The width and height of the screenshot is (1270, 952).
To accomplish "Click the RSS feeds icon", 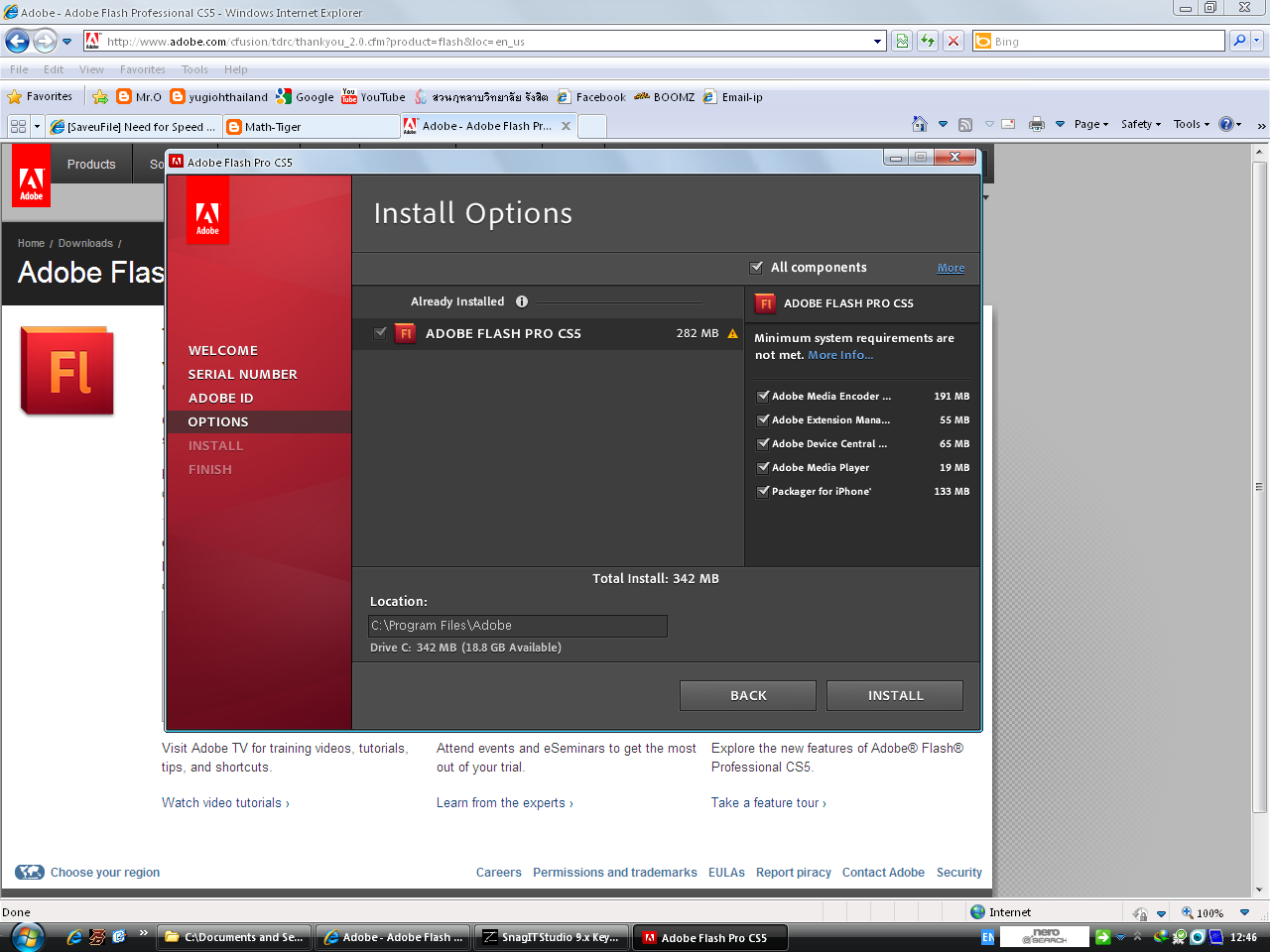I will click(965, 124).
